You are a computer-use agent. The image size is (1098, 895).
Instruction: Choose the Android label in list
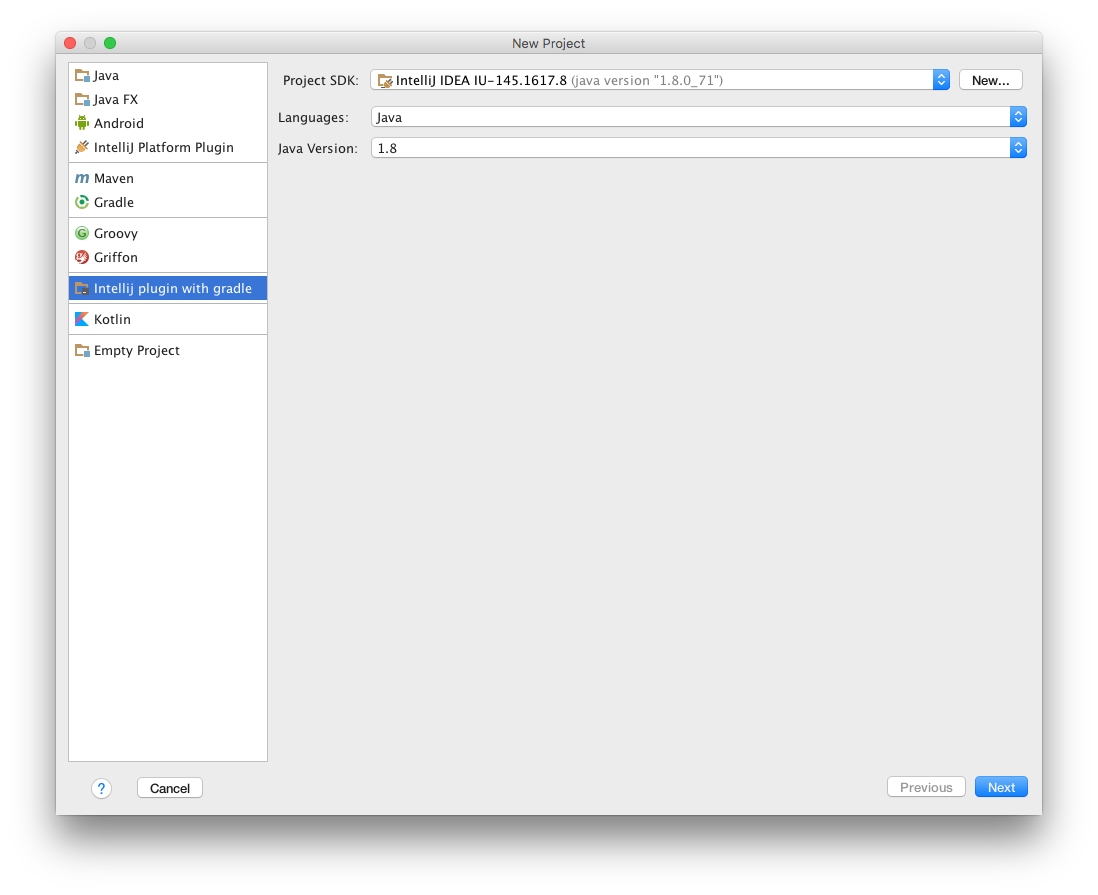click(119, 123)
